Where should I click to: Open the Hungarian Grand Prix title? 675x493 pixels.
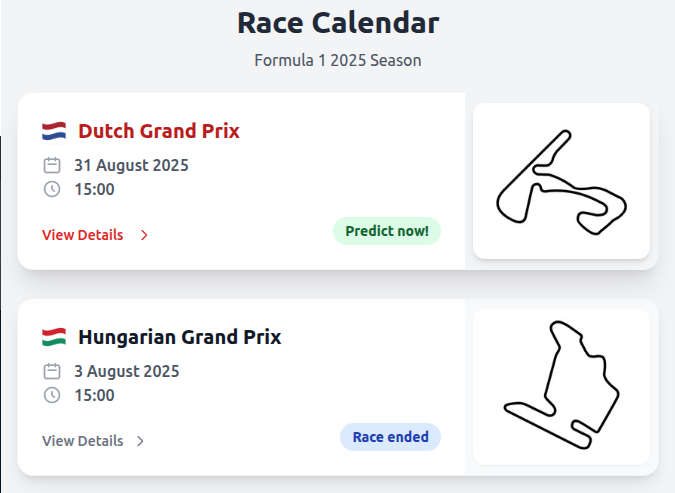(x=180, y=337)
